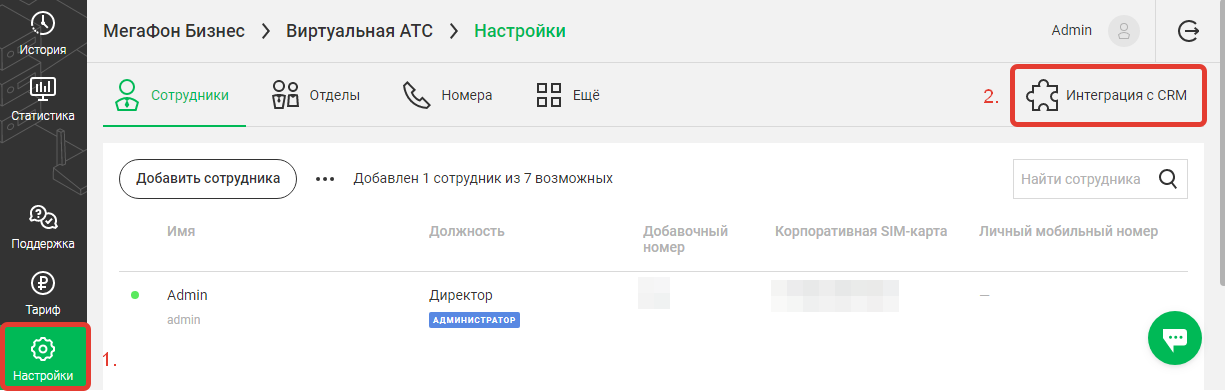The image size is (1225, 391).
Task: Go to Виртуальная АТС breadcrumb
Action: [360, 31]
